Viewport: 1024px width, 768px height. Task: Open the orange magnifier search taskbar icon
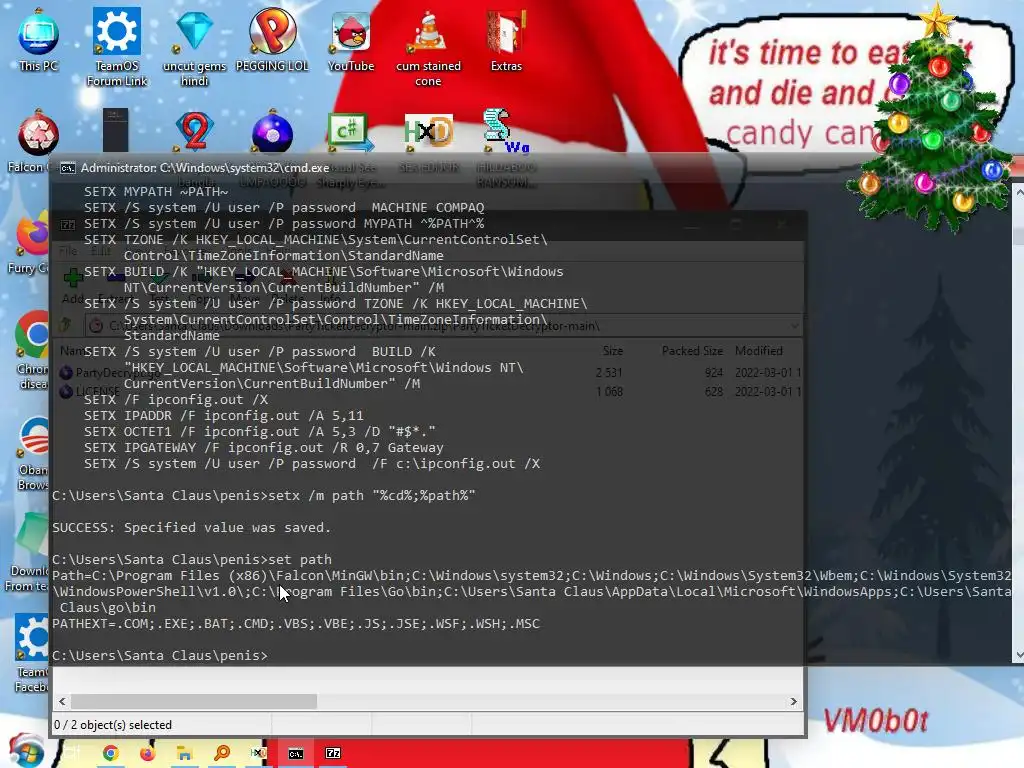(x=222, y=753)
